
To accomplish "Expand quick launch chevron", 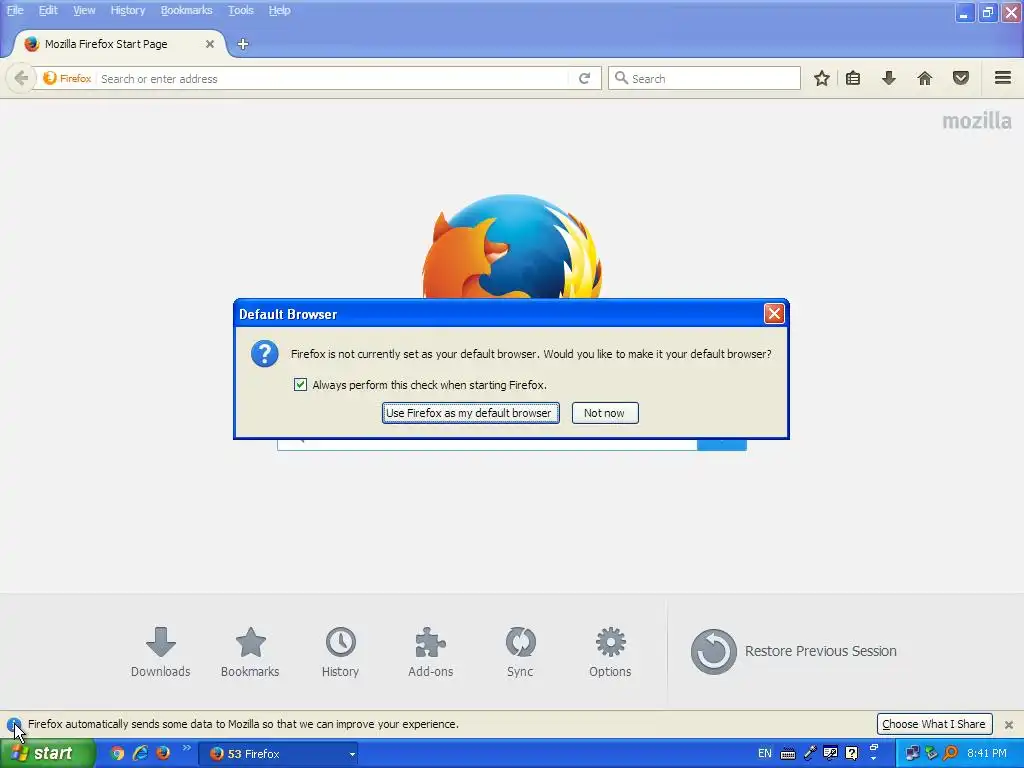I will 187,748.
